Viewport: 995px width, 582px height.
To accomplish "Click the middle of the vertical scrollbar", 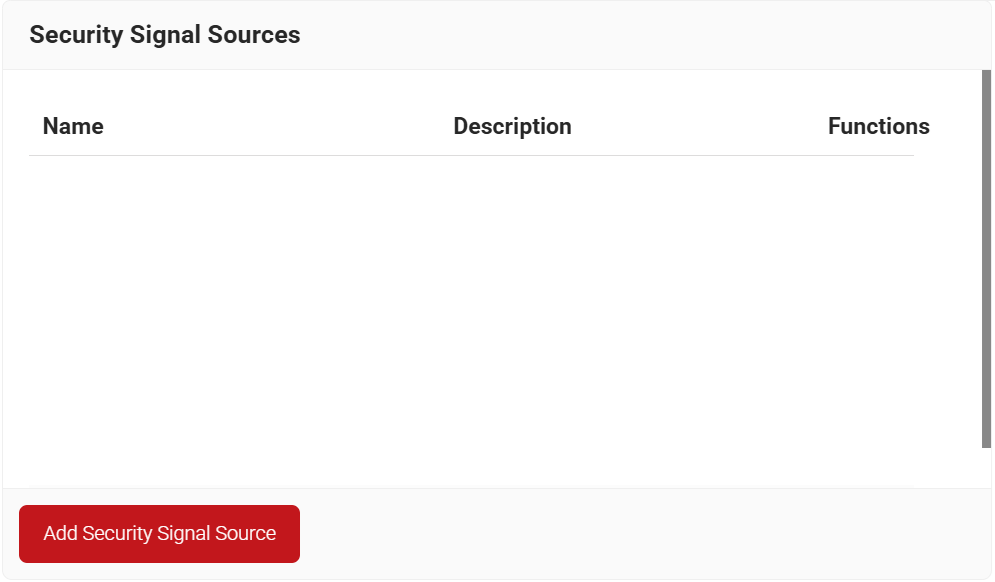I will [x=986, y=259].
